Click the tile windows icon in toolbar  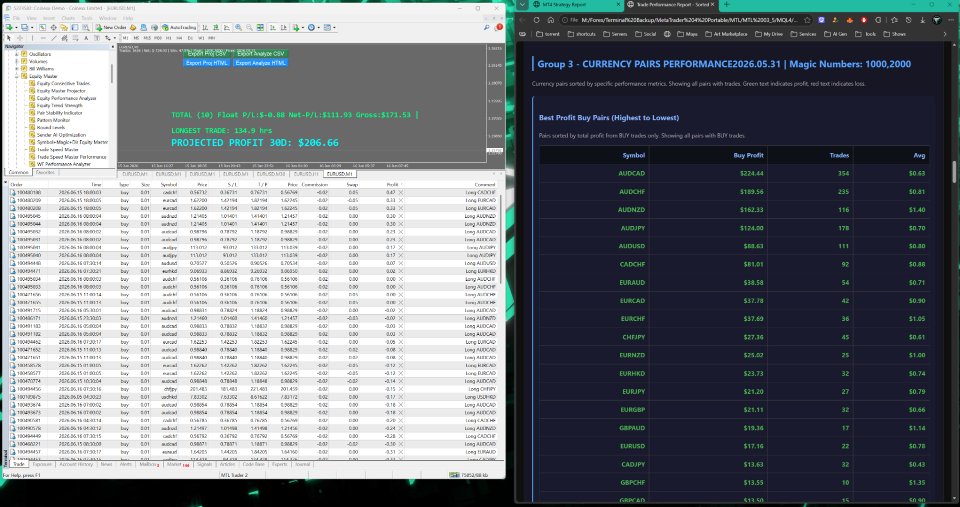pos(260,28)
